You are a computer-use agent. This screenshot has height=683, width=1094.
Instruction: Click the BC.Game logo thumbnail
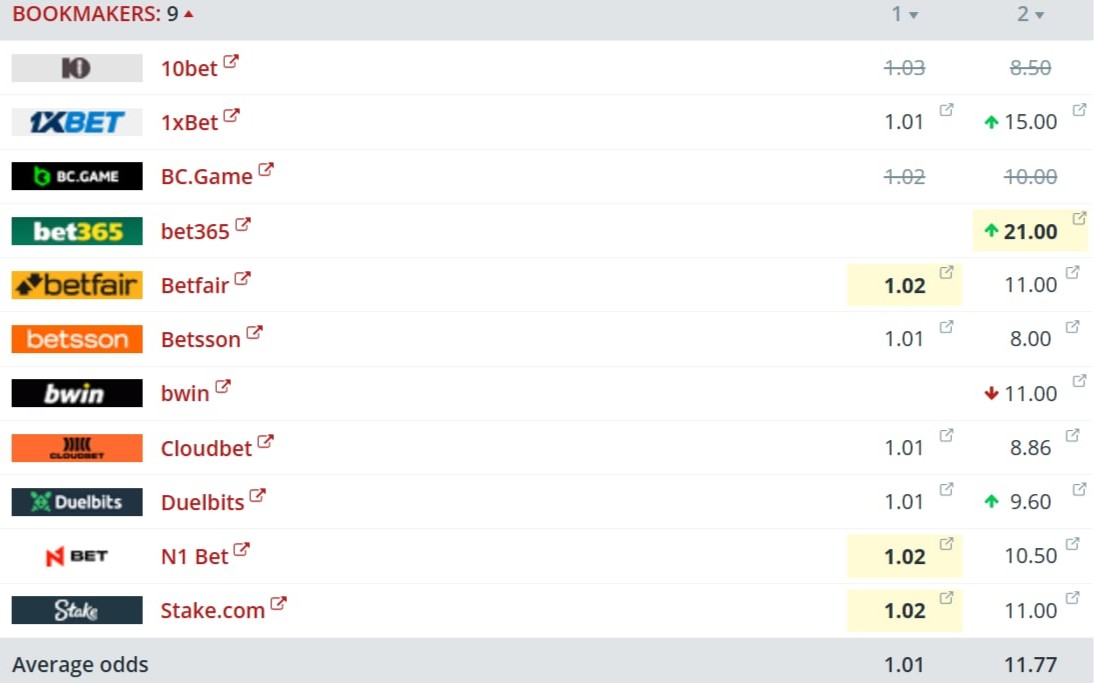[77, 176]
